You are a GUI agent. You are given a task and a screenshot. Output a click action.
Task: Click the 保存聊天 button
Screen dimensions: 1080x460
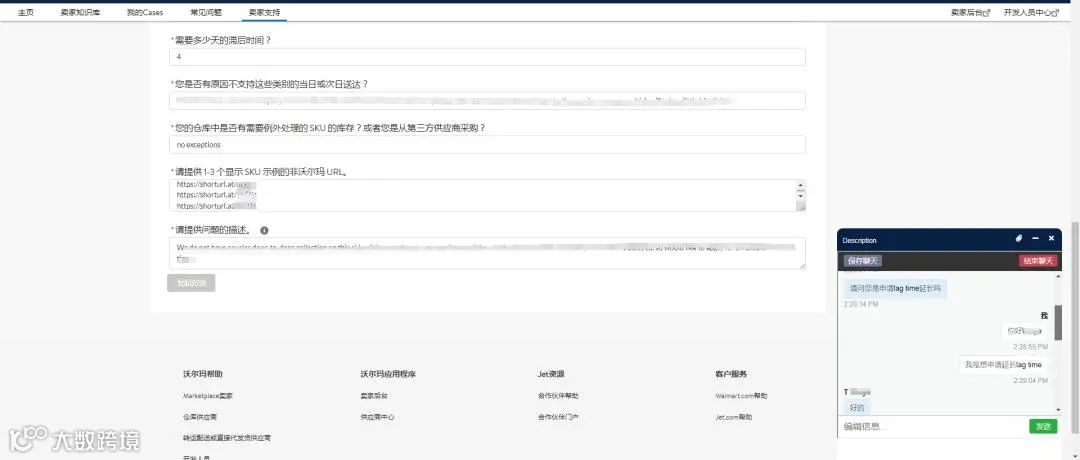[862, 261]
